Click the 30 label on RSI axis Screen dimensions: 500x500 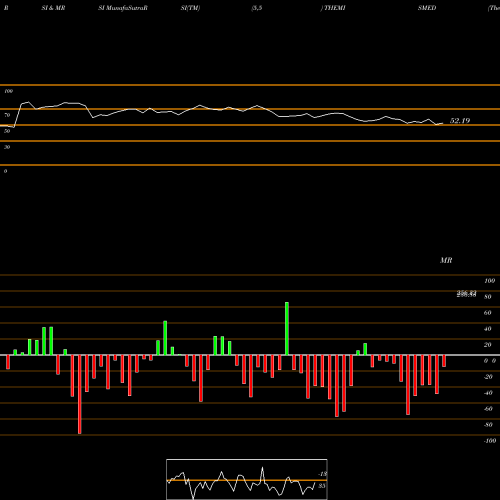(7, 147)
